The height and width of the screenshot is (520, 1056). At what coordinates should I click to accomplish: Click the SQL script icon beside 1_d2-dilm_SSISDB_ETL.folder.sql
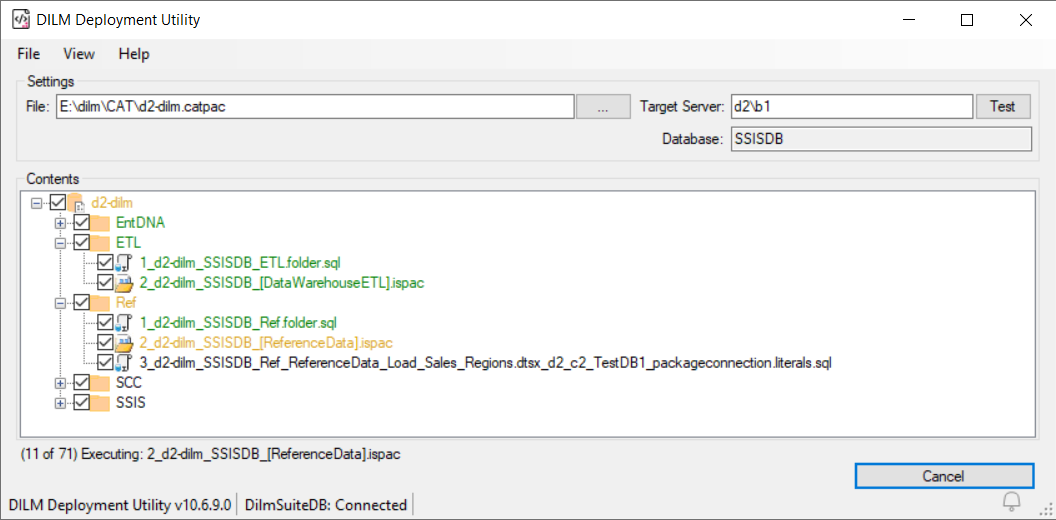pyautogui.click(x=124, y=262)
